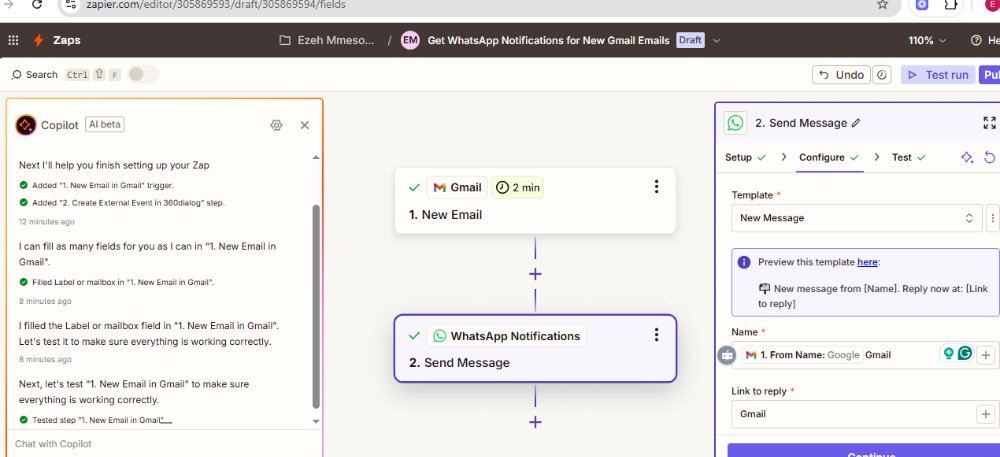1000x457 pixels.
Task: Click the AI sparkle icon in step panel
Action: click(967, 158)
